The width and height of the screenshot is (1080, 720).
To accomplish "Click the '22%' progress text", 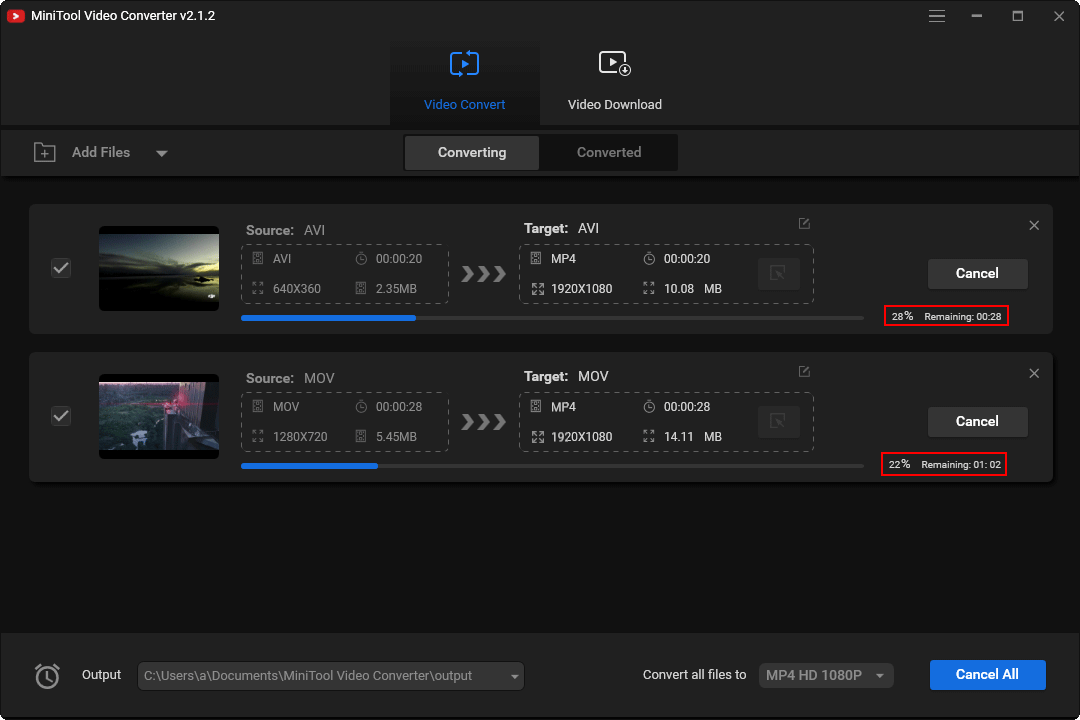I will coord(900,464).
